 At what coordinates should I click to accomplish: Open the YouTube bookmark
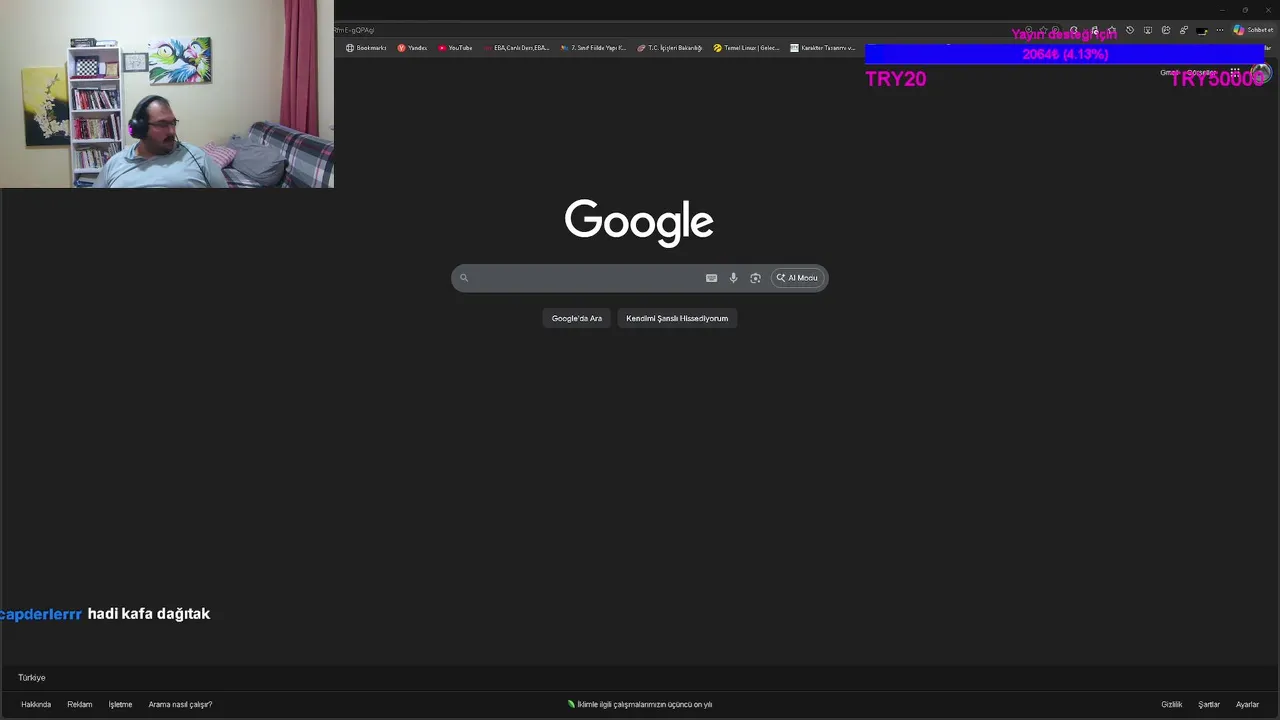click(455, 48)
